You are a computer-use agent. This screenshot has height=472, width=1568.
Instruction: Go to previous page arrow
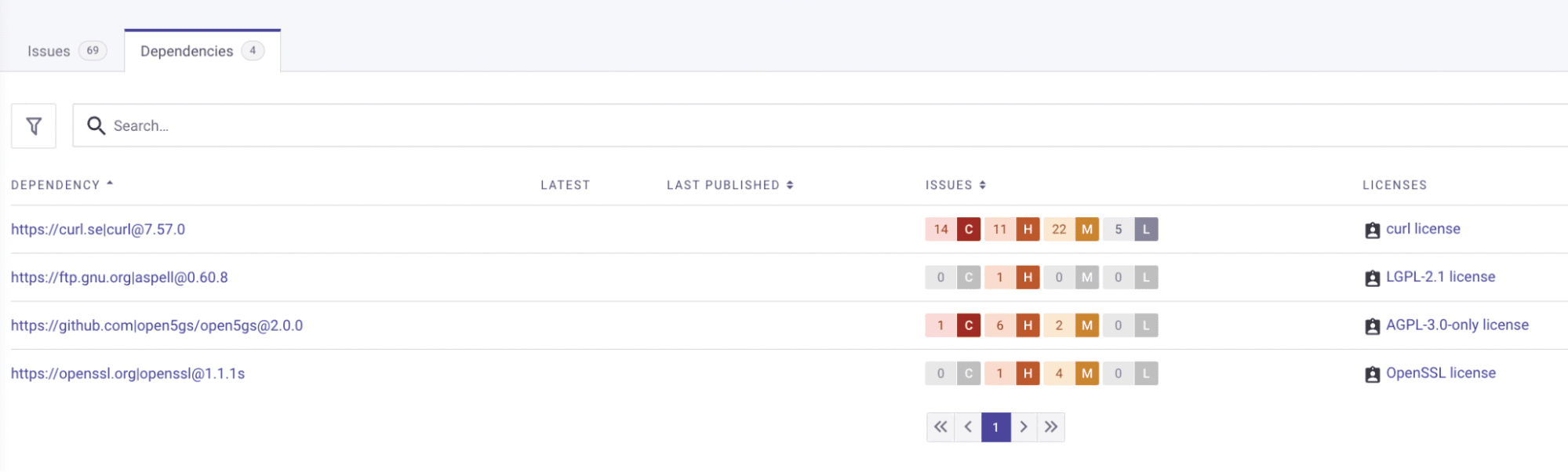point(968,427)
